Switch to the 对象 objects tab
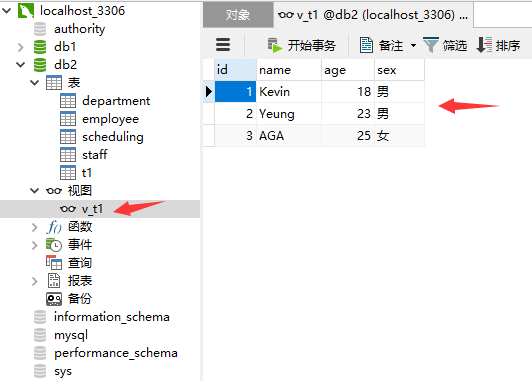 click(238, 15)
